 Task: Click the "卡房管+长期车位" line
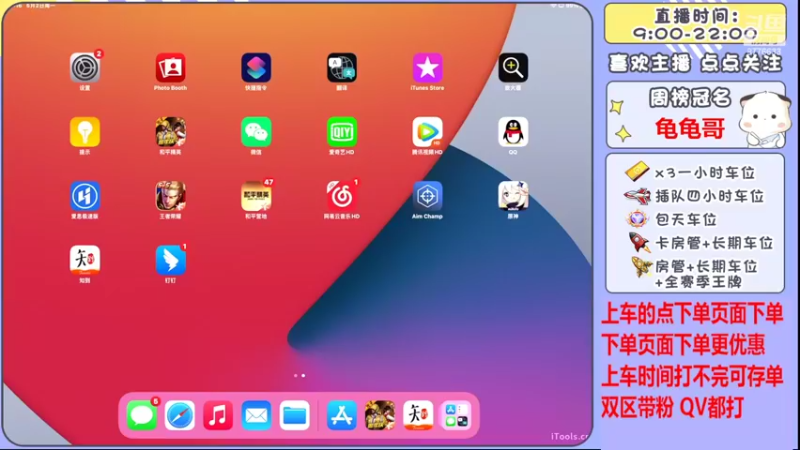point(714,243)
